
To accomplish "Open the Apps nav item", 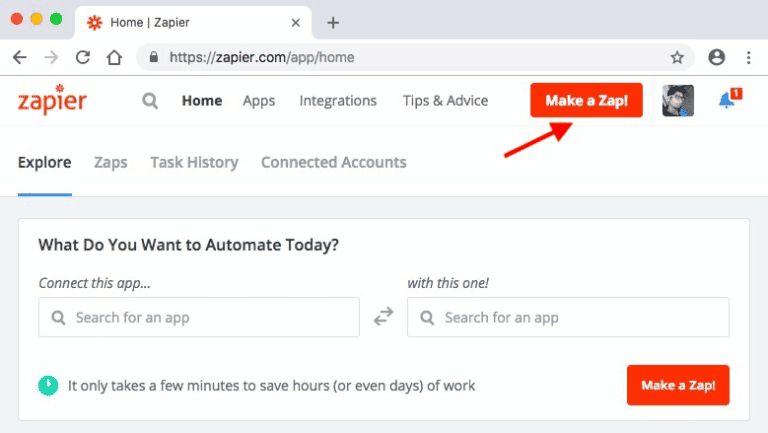I will pos(259,101).
